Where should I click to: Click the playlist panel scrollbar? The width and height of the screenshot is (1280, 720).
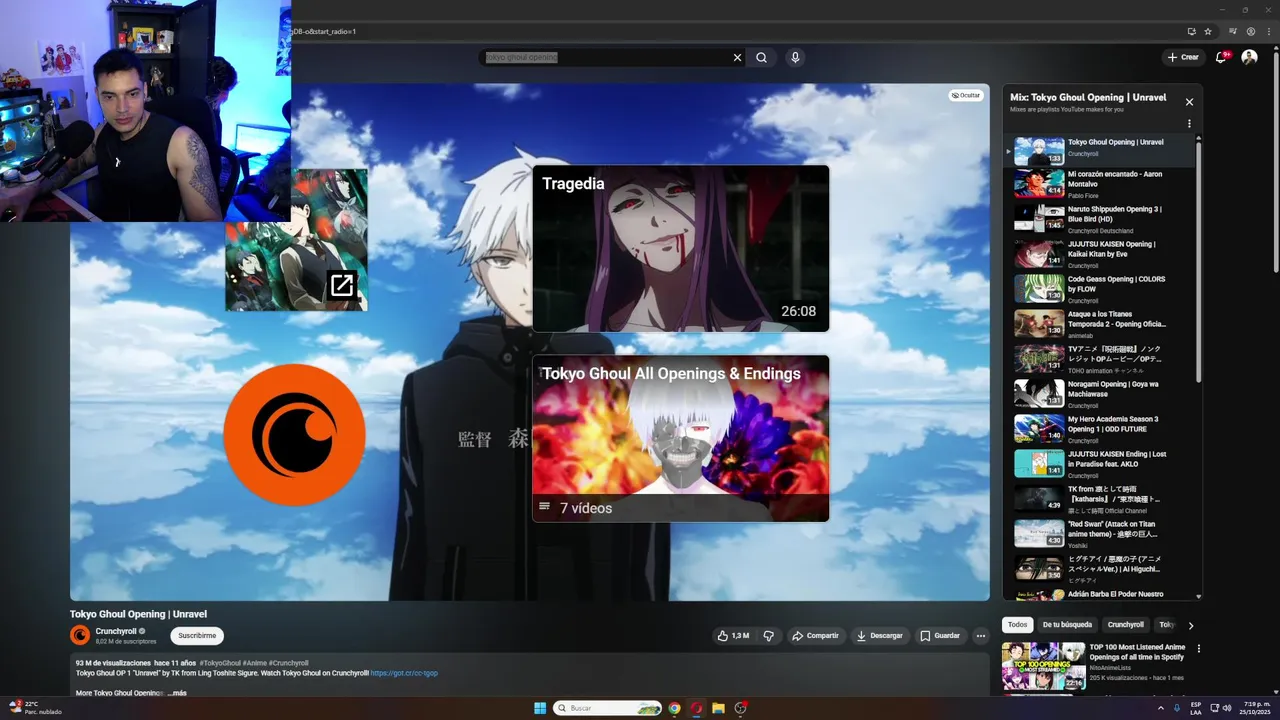click(1199, 260)
